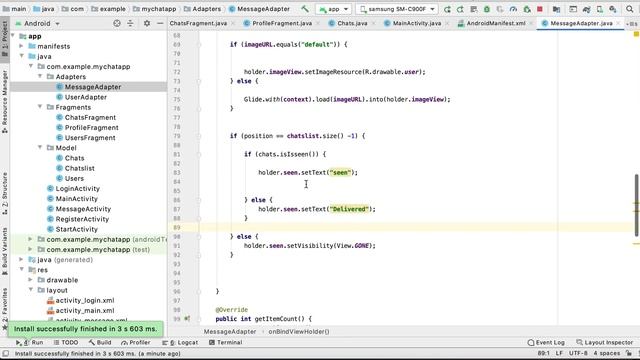
Task: Click Apply Changes and Restart Activity icon
Action: coord(460,9)
